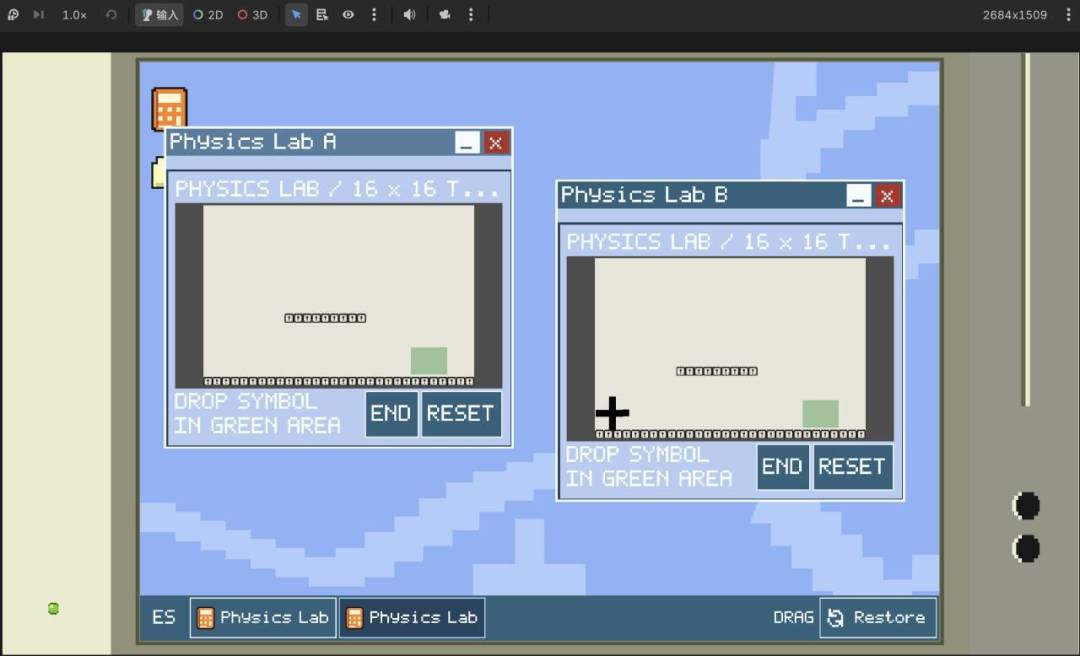Close the Physics Lab B window
1080x656 pixels.
[886, 196]
